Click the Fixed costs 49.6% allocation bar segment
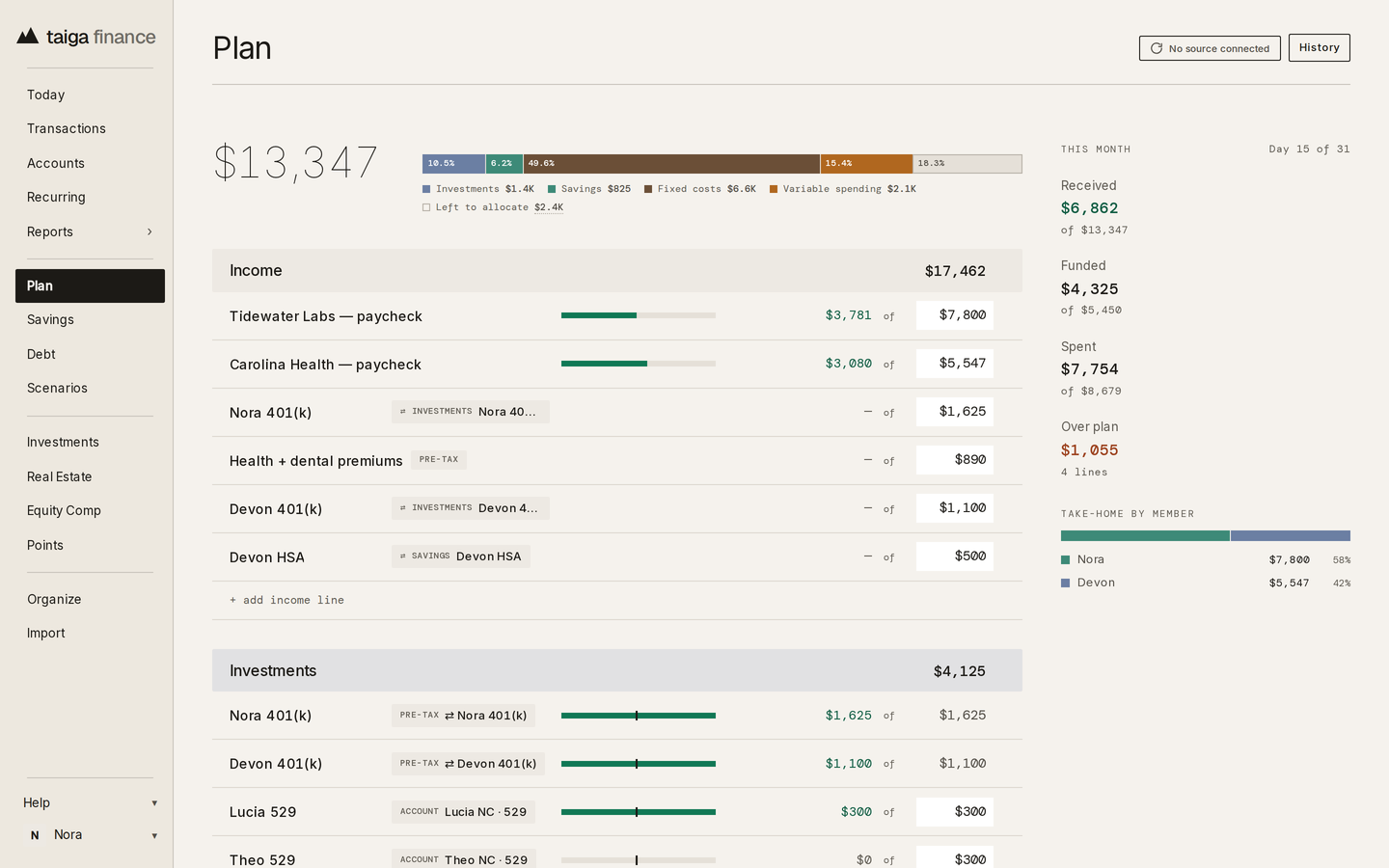 (671, 164)
